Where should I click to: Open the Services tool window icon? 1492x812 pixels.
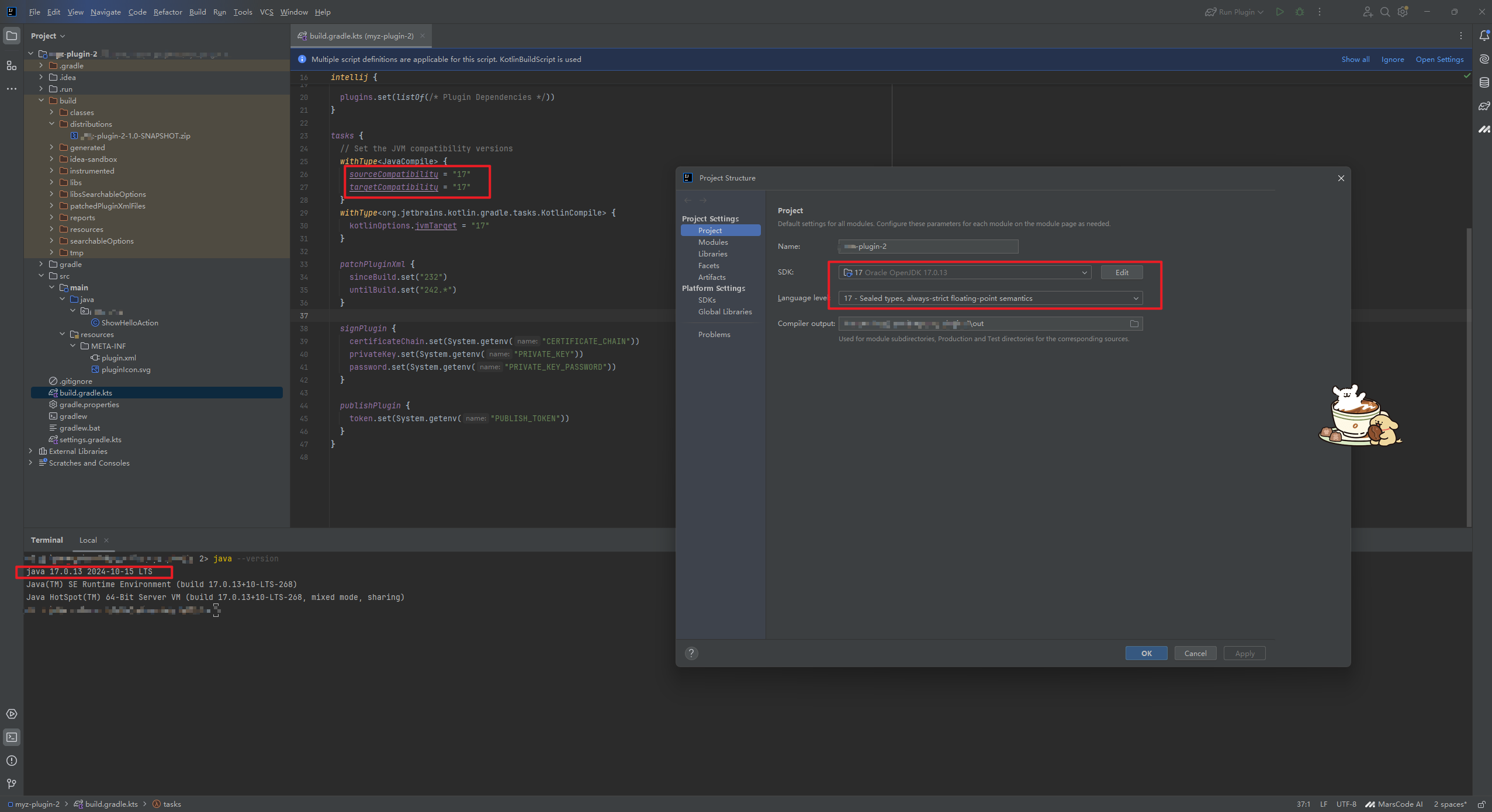[12, 714]
